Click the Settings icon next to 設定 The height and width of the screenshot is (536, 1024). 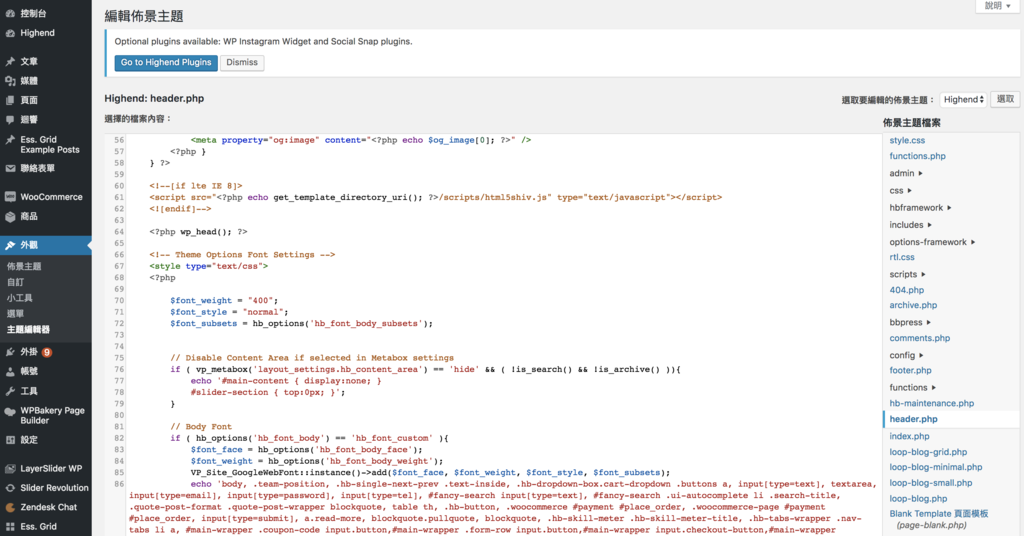pyautogui.click(x=10, y=440)
